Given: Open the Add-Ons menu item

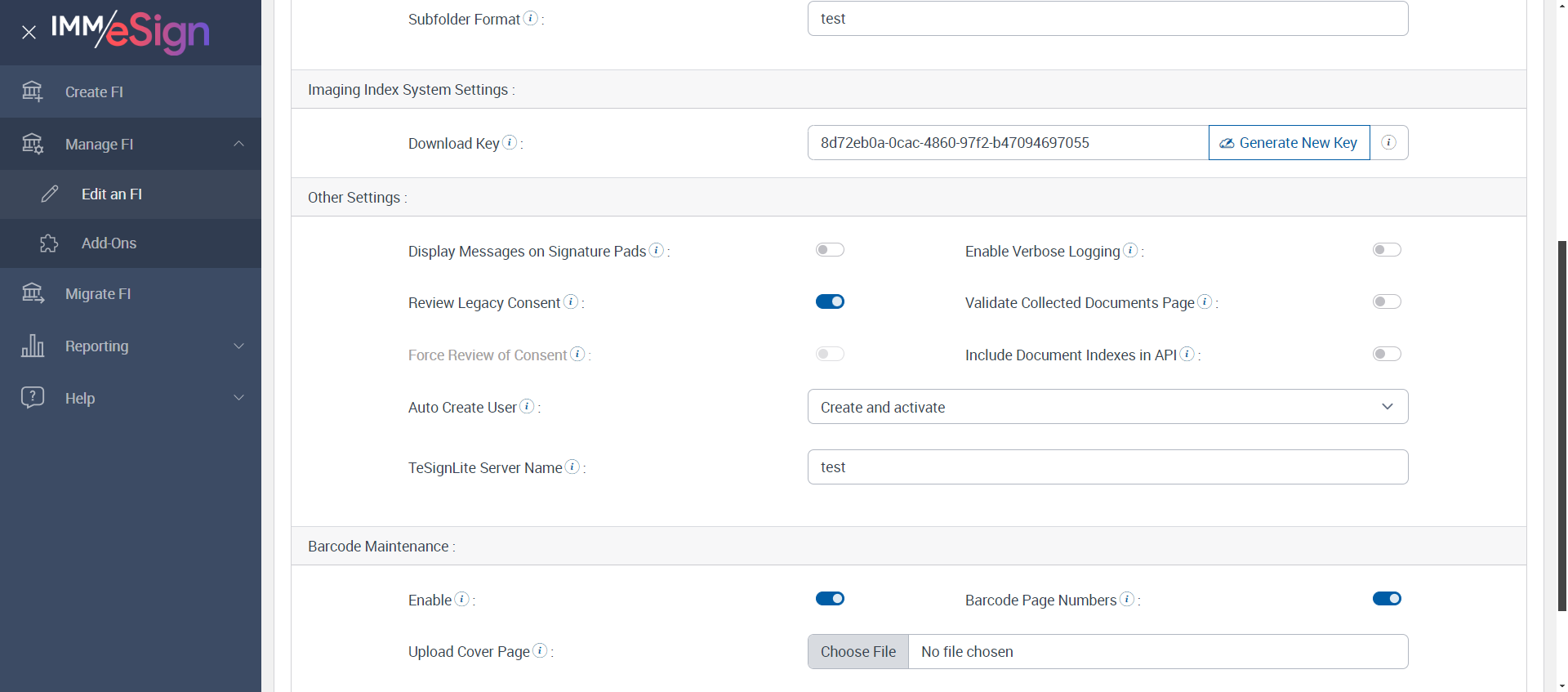Looking at the screenshot, I should tap(109, 243).
